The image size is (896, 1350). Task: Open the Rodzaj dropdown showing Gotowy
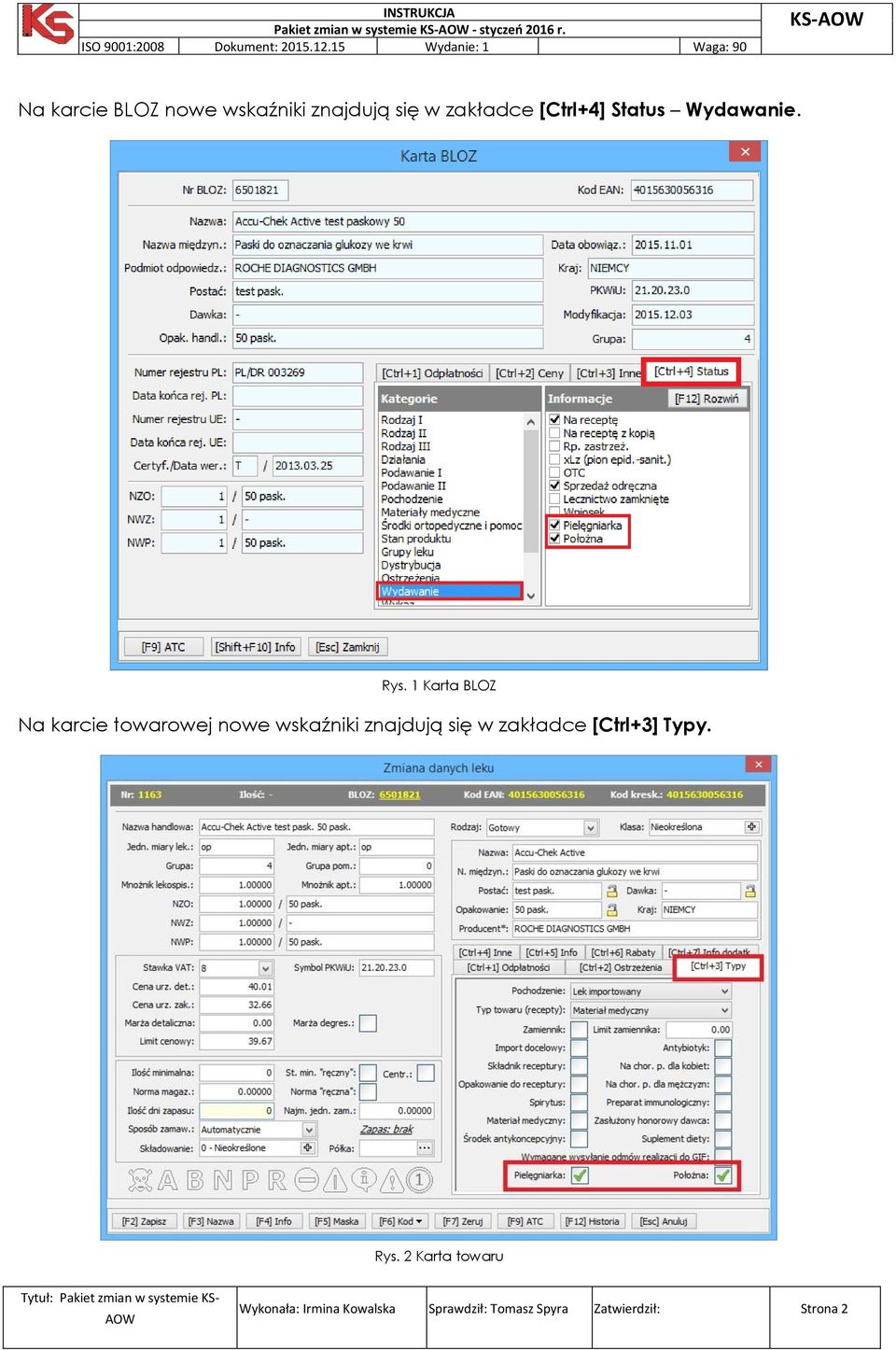click(590, 827)
